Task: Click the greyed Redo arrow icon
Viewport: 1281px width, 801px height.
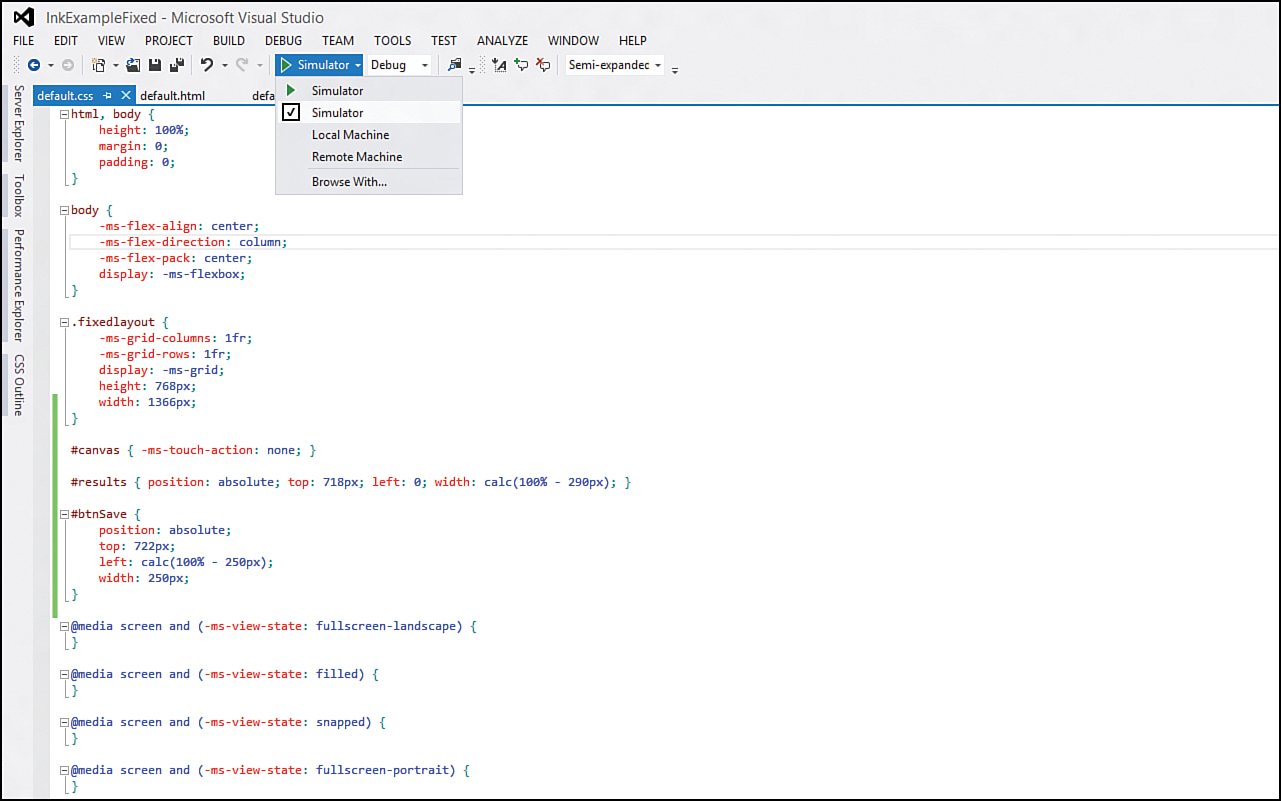Action: [241, 65]
